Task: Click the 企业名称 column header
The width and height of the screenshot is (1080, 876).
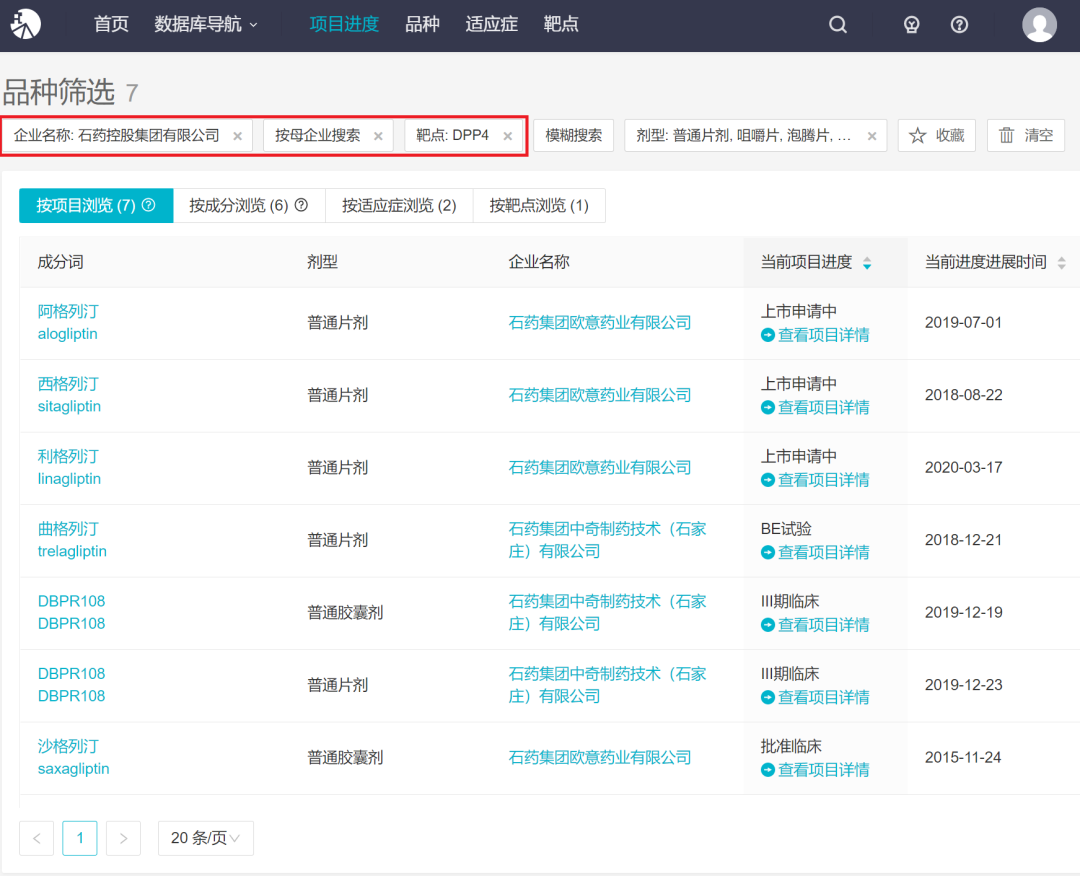Action: [539, 262]
